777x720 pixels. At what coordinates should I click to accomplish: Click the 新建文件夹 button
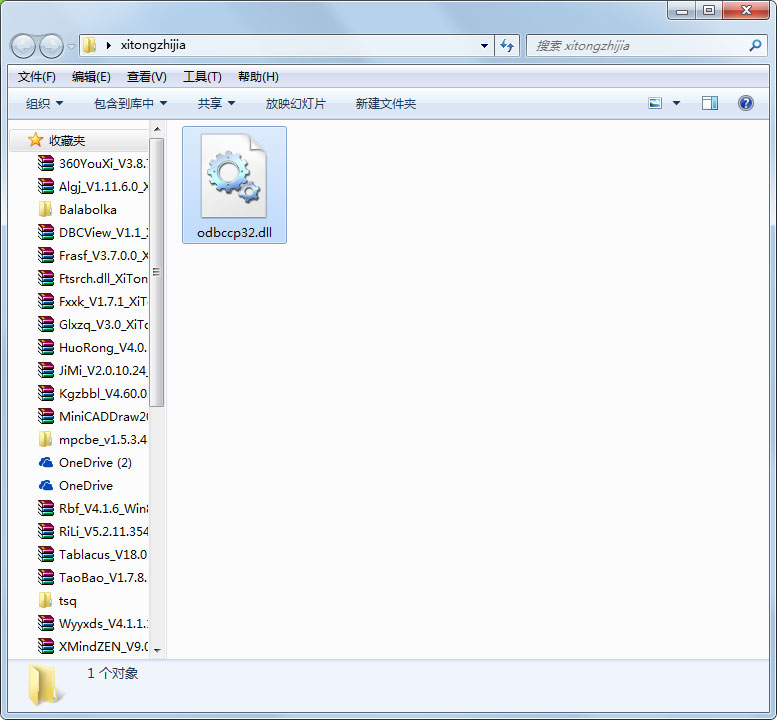coord(385,103)
